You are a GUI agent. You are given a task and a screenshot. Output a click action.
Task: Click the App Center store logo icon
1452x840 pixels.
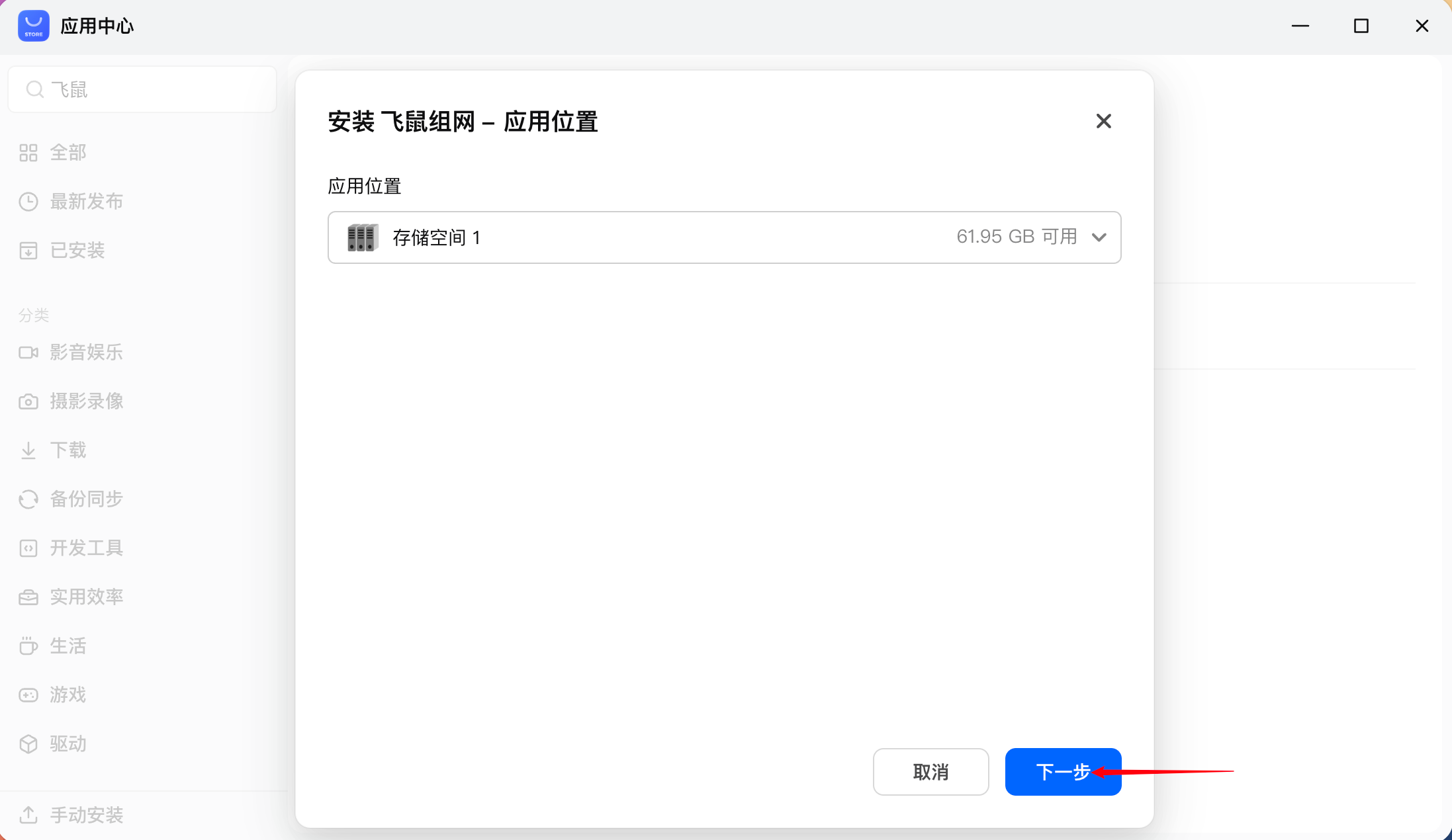point(33,26)
